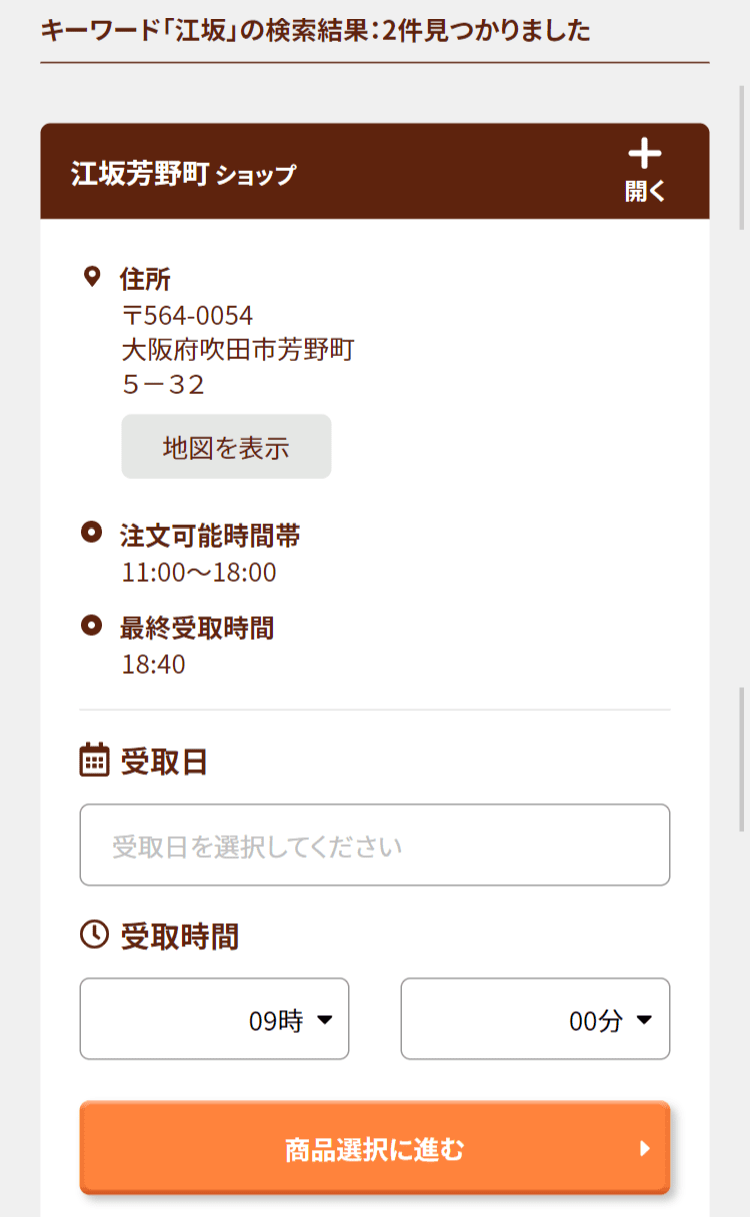Click the postal code 〒564-0054
This screenshot has width=750, height=1217.
click(x=187, y=316)
